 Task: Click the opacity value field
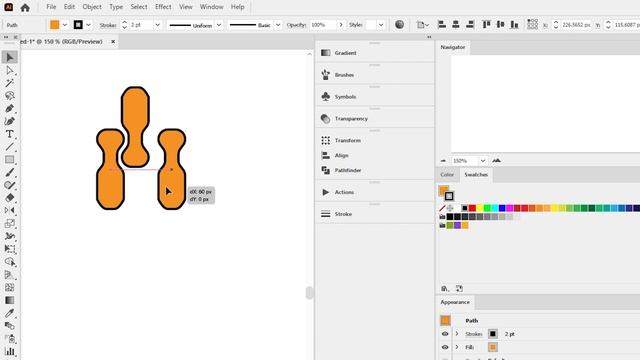coord(322,25)
